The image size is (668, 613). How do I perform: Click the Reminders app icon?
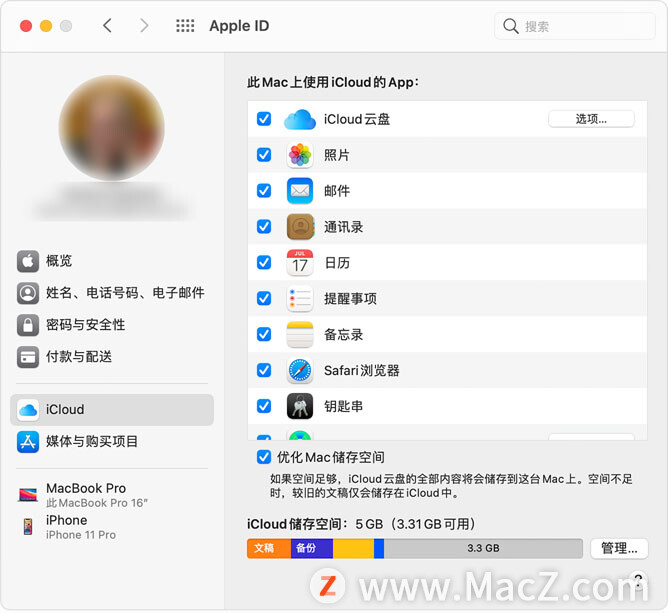[300, 298]
